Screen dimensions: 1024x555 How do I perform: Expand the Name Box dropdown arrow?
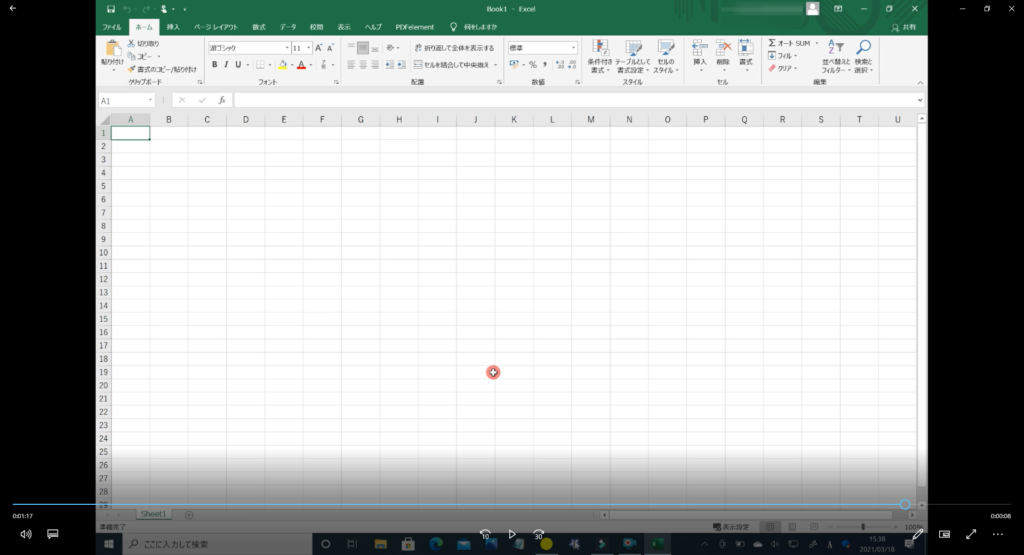(151, 101)
